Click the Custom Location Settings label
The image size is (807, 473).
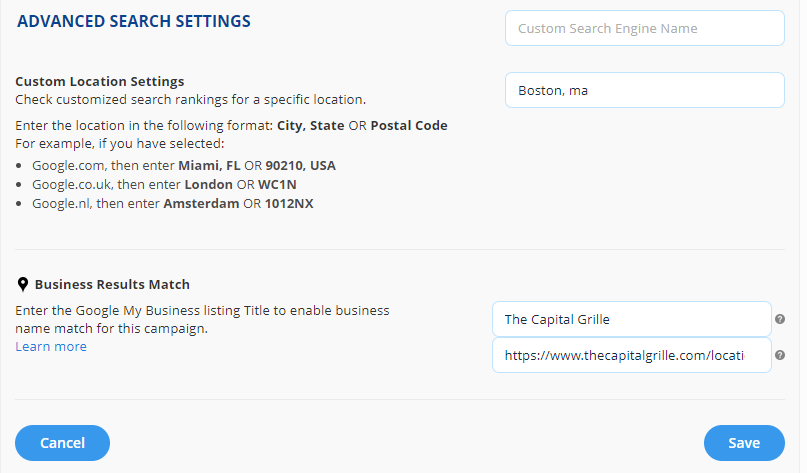[100, 82]
